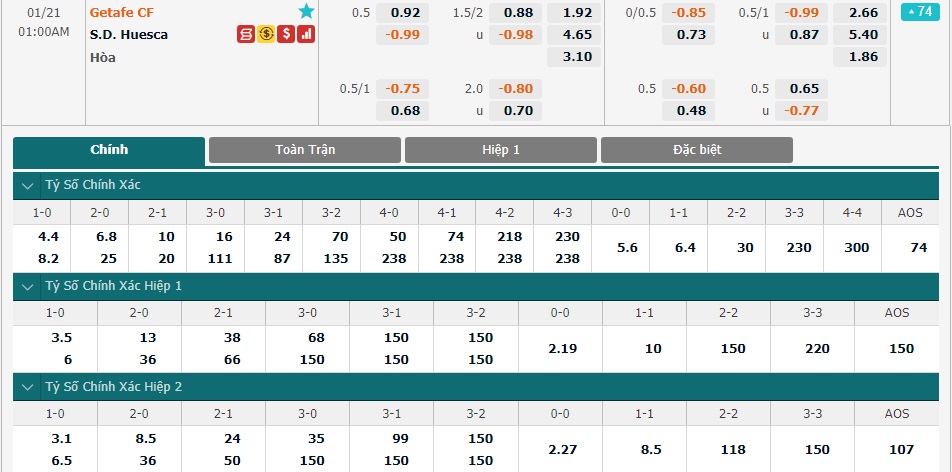Pick the 0.92 handicap odds for Getafe

pyautogui.click(x=403, y=13)
